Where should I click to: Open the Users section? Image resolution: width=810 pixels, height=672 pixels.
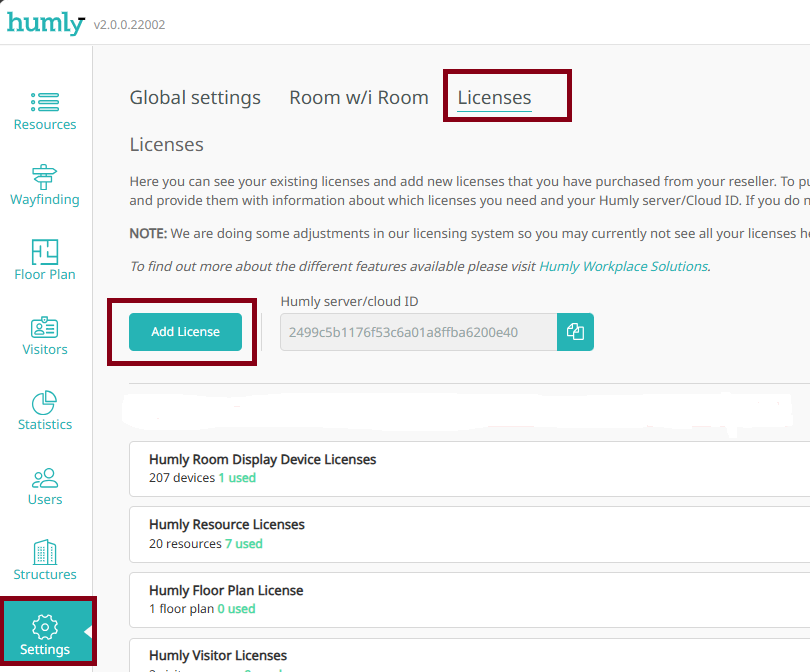coord(45,486)
